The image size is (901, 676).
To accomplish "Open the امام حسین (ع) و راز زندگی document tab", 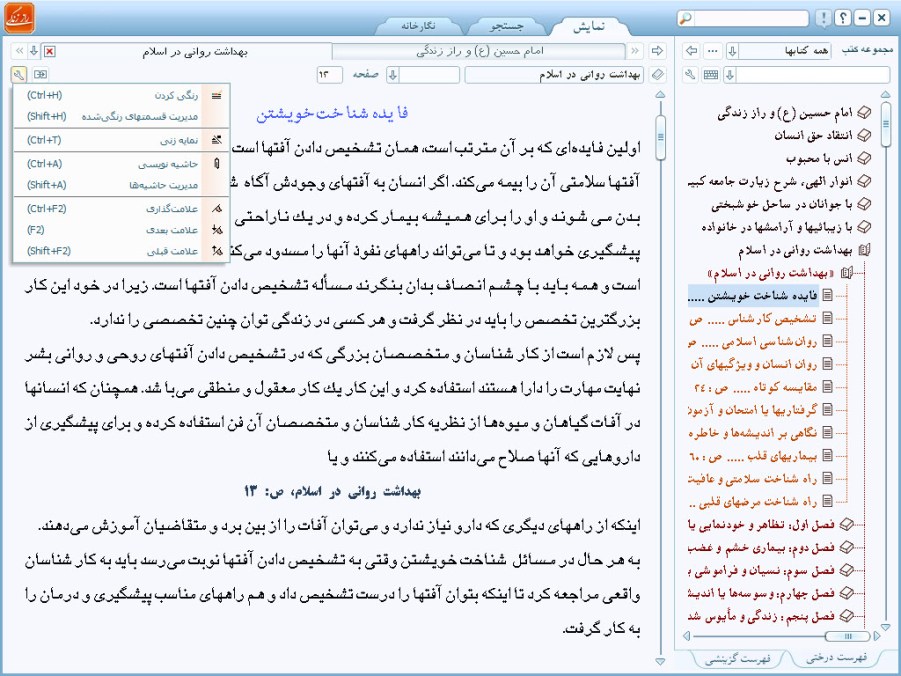I will click(479, 51).
